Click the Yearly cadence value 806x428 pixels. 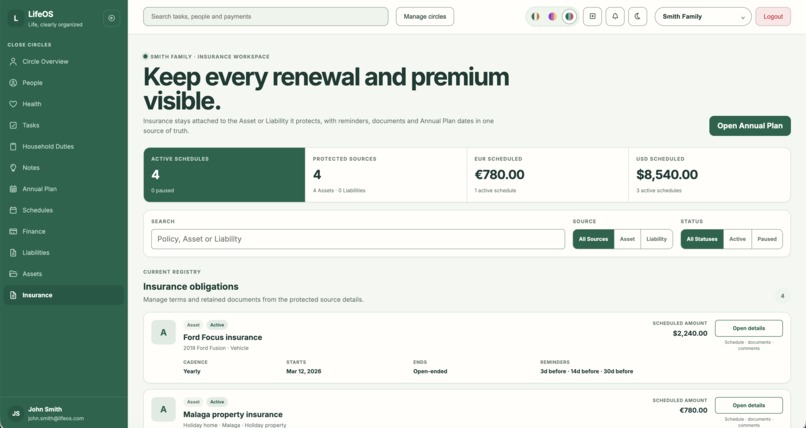click(x=192, y=371)
